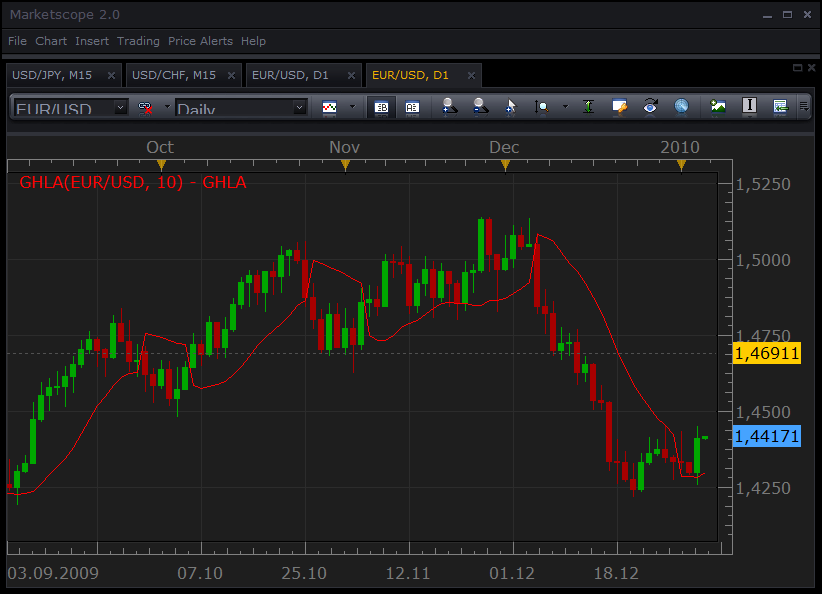Select the cursor pointer tool icon
The image size is (822, 594).
tap(511, 107)
